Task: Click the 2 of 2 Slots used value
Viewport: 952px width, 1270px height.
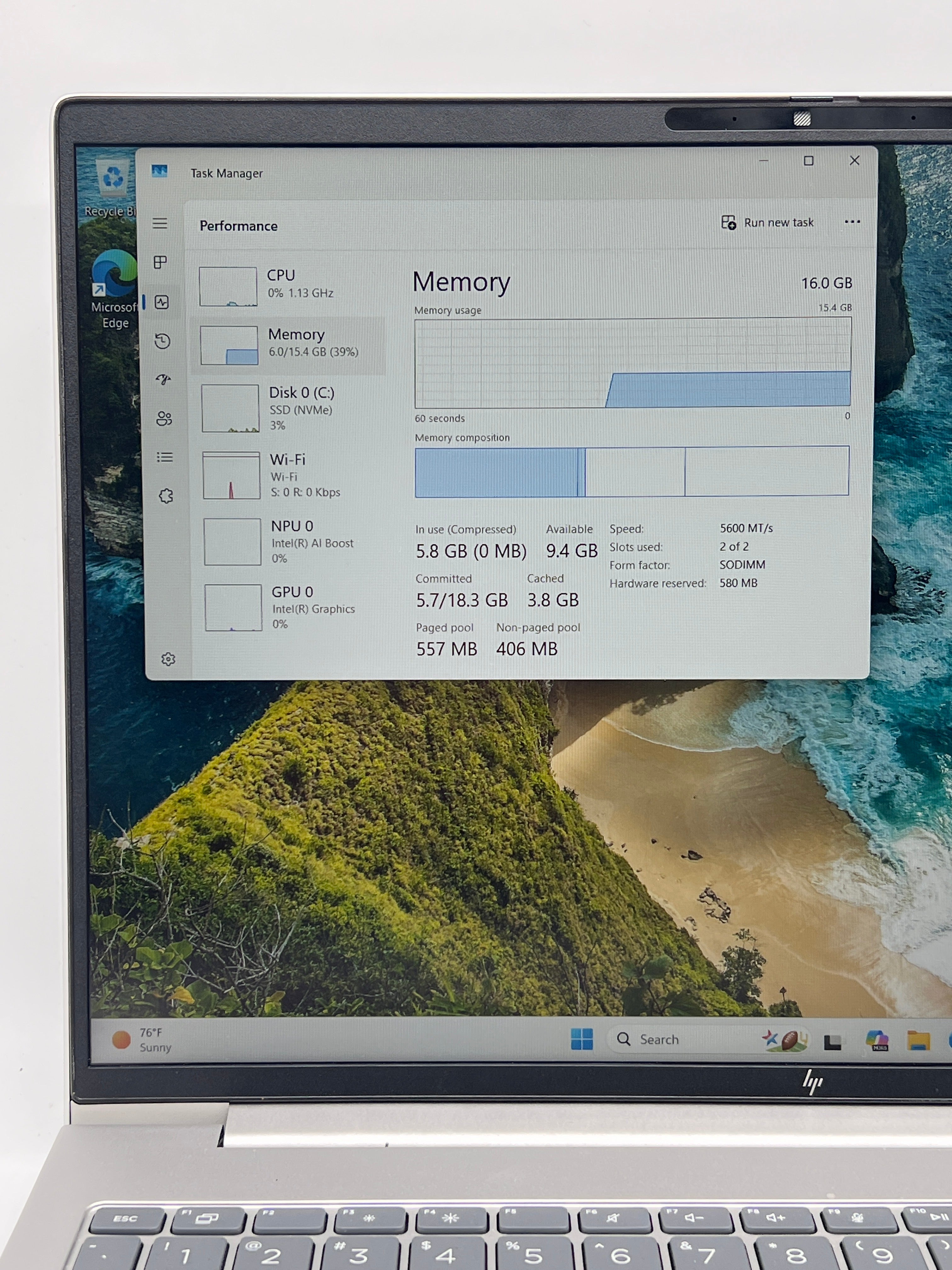Action: (734, 546)
